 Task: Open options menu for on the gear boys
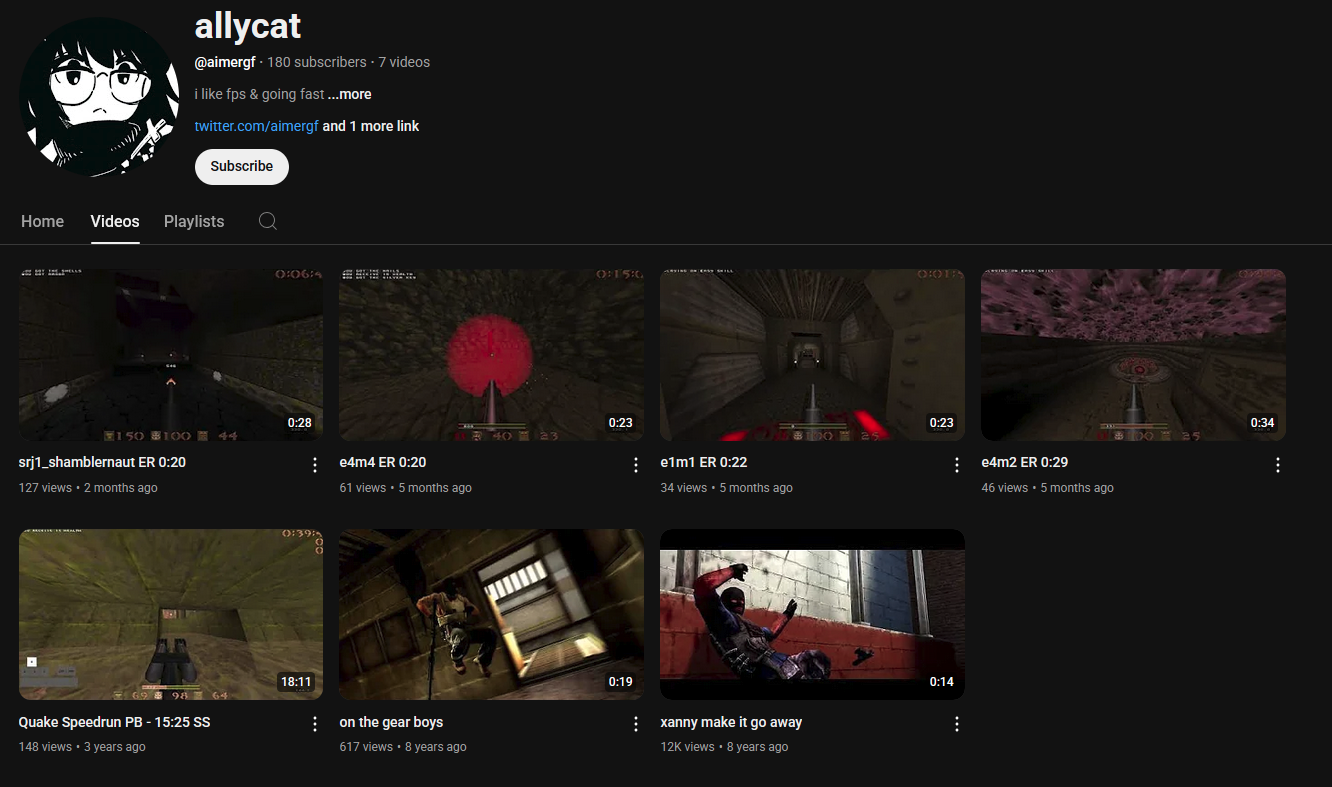pyautogui.click(x=636, y=724)
